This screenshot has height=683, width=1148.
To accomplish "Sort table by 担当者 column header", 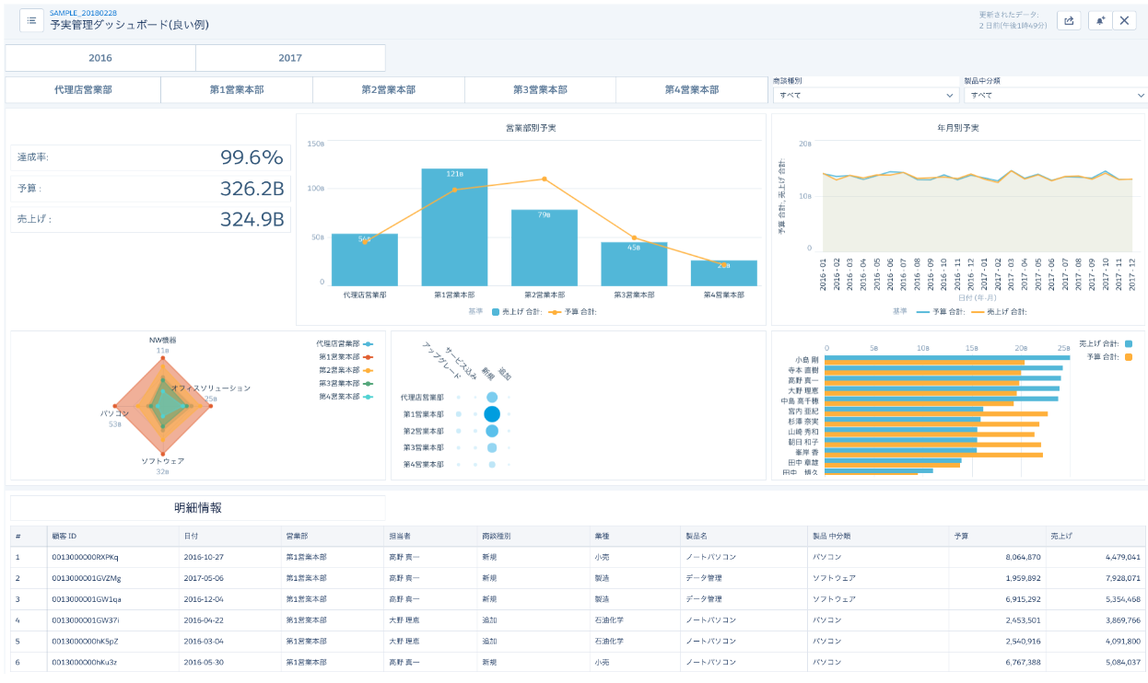I will coord(400,536).
